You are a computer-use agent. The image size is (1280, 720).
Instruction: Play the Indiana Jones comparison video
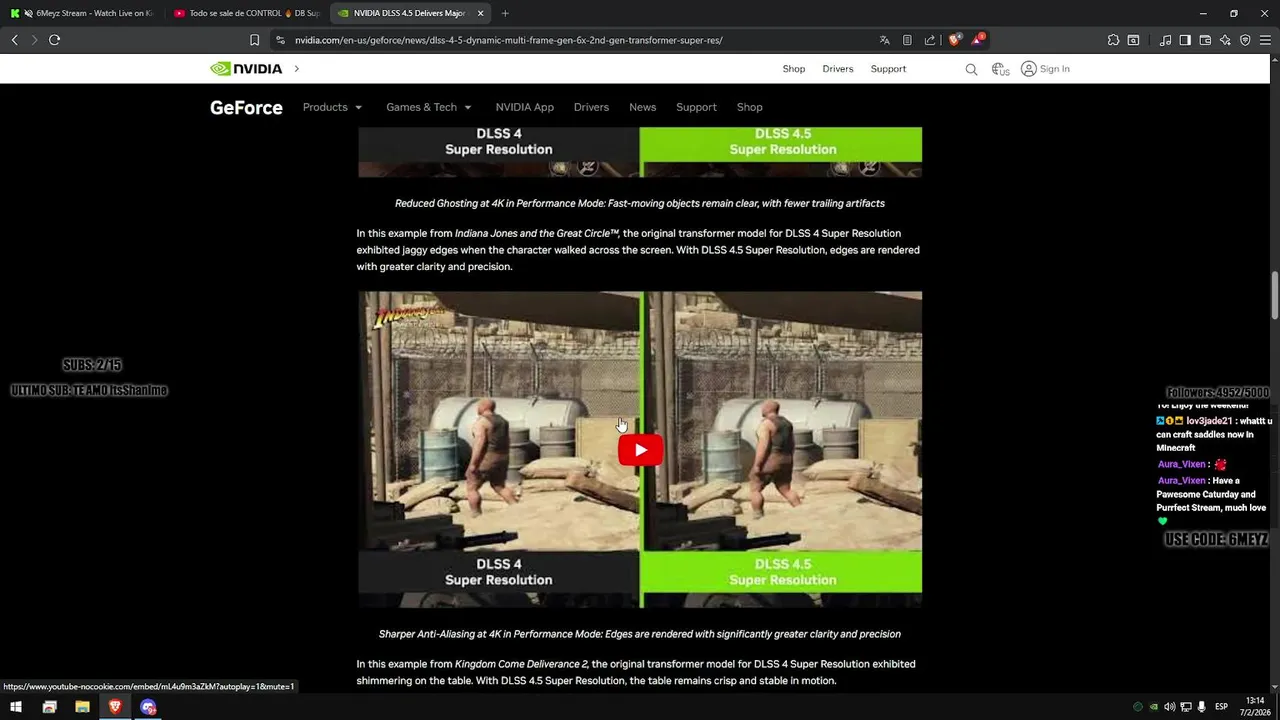640,450
